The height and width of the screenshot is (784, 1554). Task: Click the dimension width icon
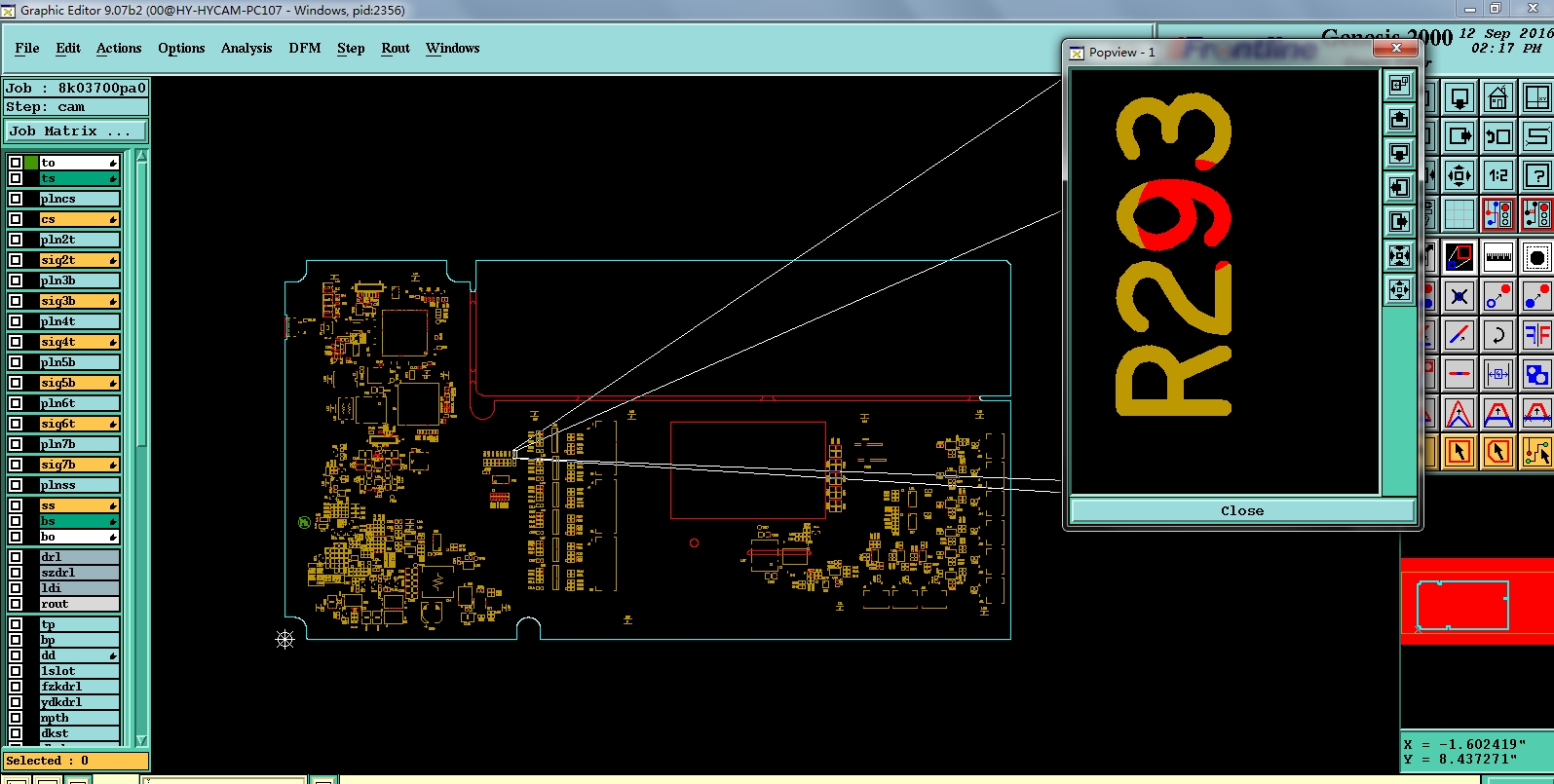(x=1497, y=374)
